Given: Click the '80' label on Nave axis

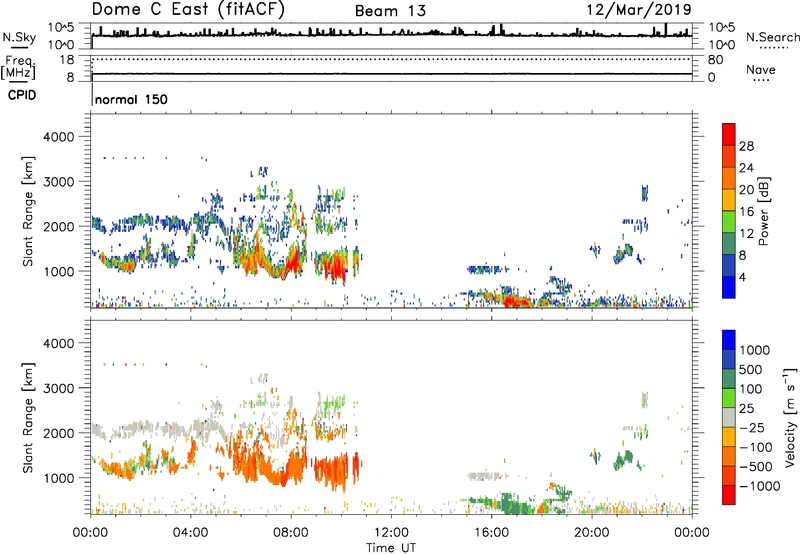Looking at the screenshot, I should [715, 60].
